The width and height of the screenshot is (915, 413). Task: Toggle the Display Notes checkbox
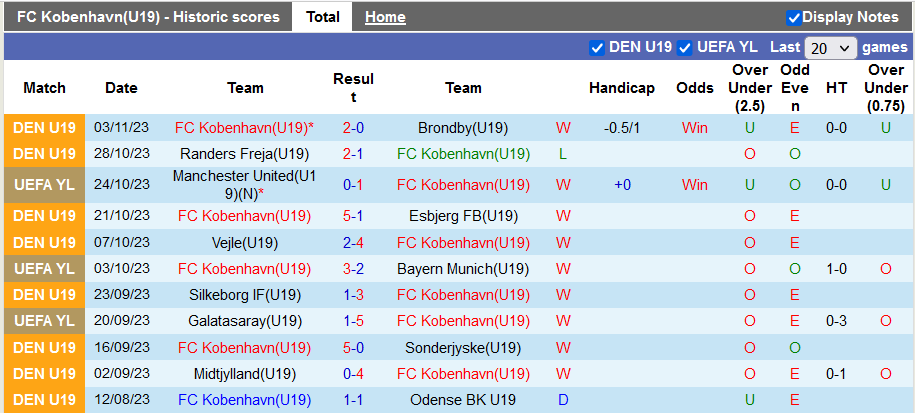tap(794, 17)
